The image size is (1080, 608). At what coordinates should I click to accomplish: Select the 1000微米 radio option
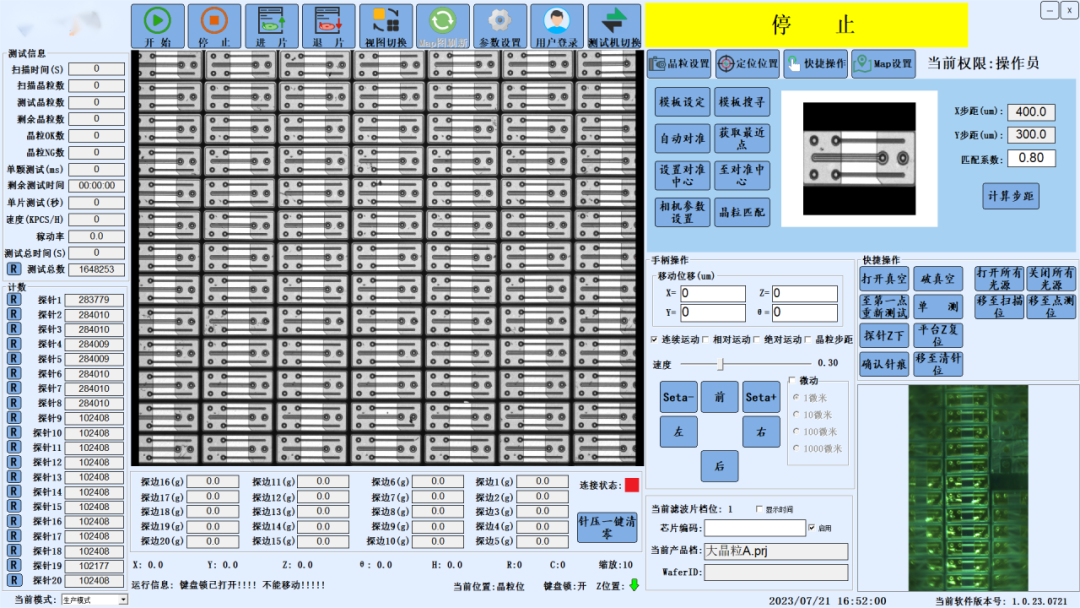[796, 448]
